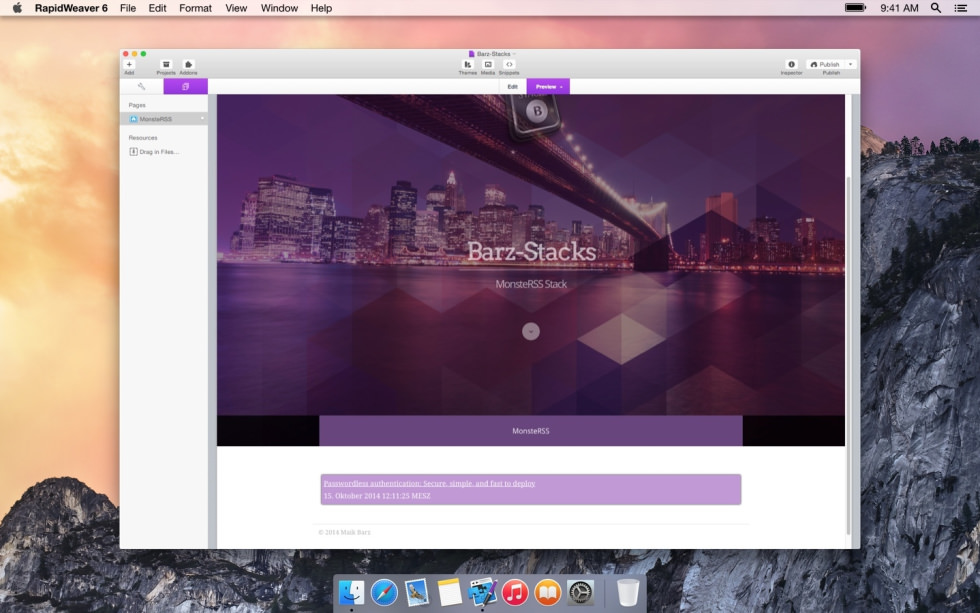The width and height of the screenshot is (980, 613).
Task: Select the purple pages sidebar tab
Action: click(186, 86)
